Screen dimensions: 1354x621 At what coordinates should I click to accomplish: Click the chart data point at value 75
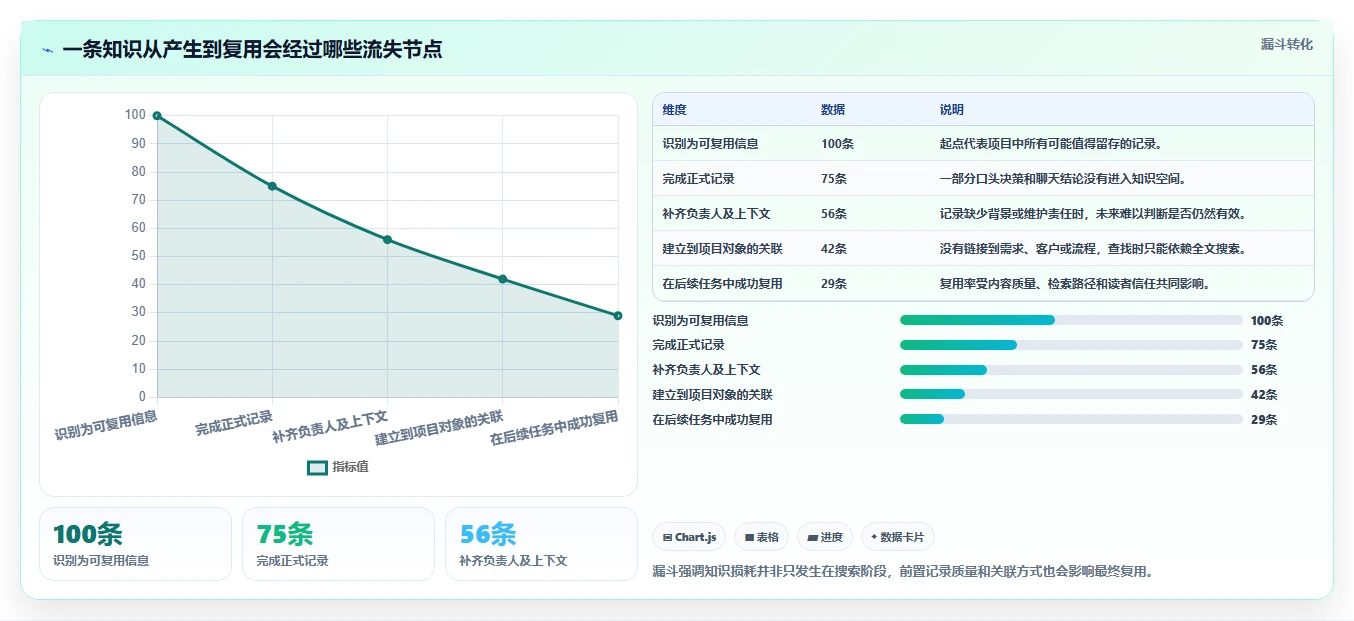coord(272,186)
